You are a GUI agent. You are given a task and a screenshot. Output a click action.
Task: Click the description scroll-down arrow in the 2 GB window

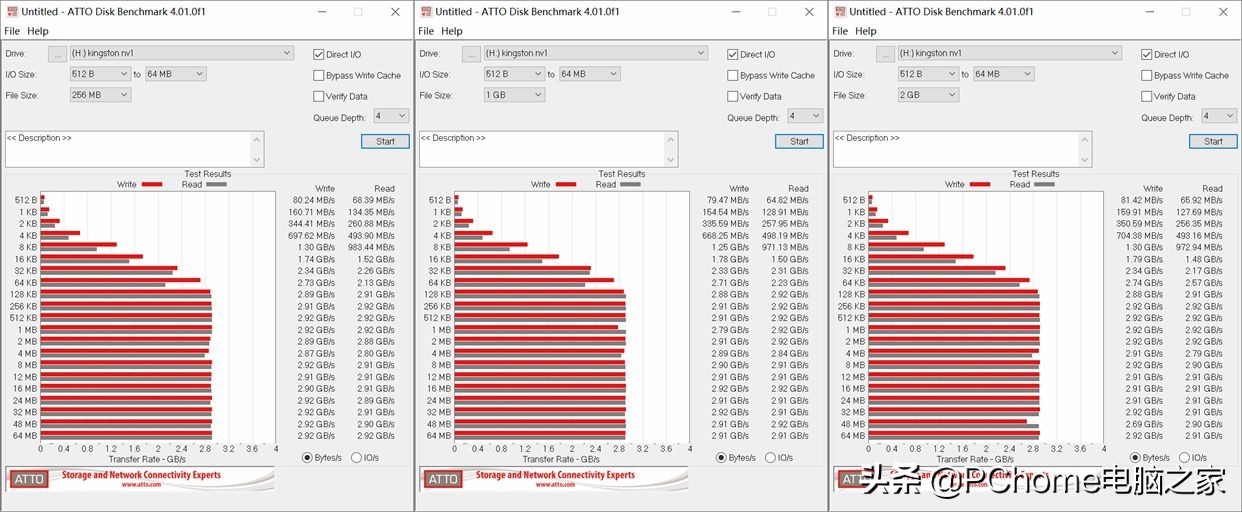(x=1086, y=159)
